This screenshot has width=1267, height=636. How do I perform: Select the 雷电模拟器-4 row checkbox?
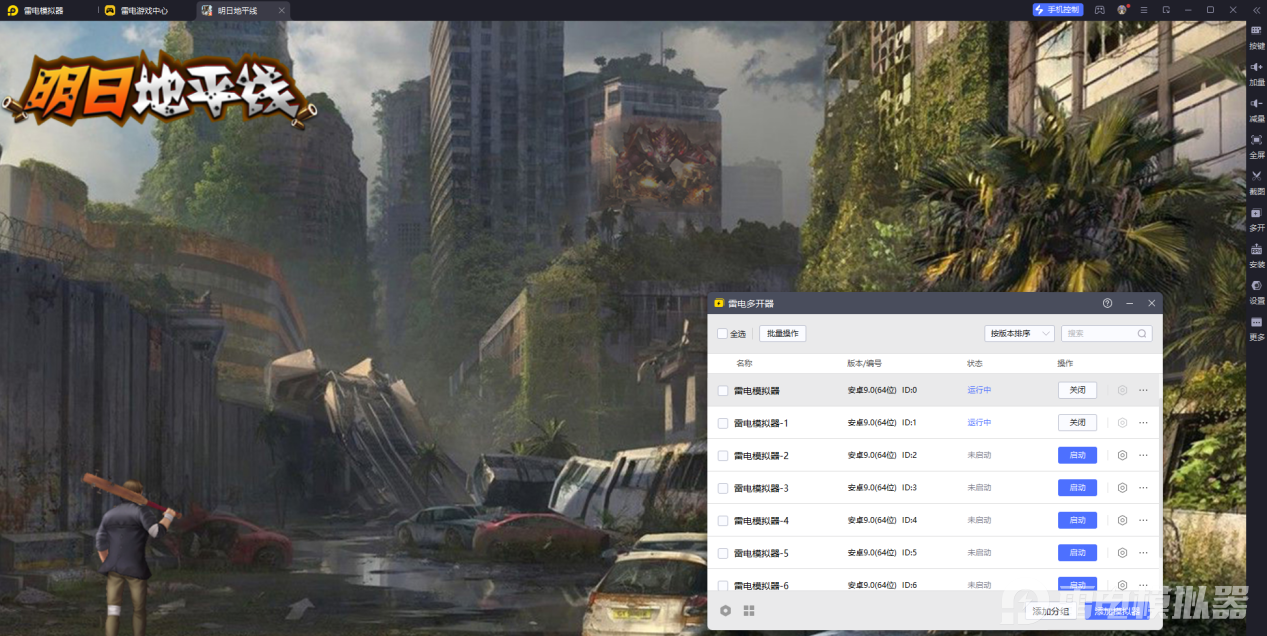tap(723, 520)
